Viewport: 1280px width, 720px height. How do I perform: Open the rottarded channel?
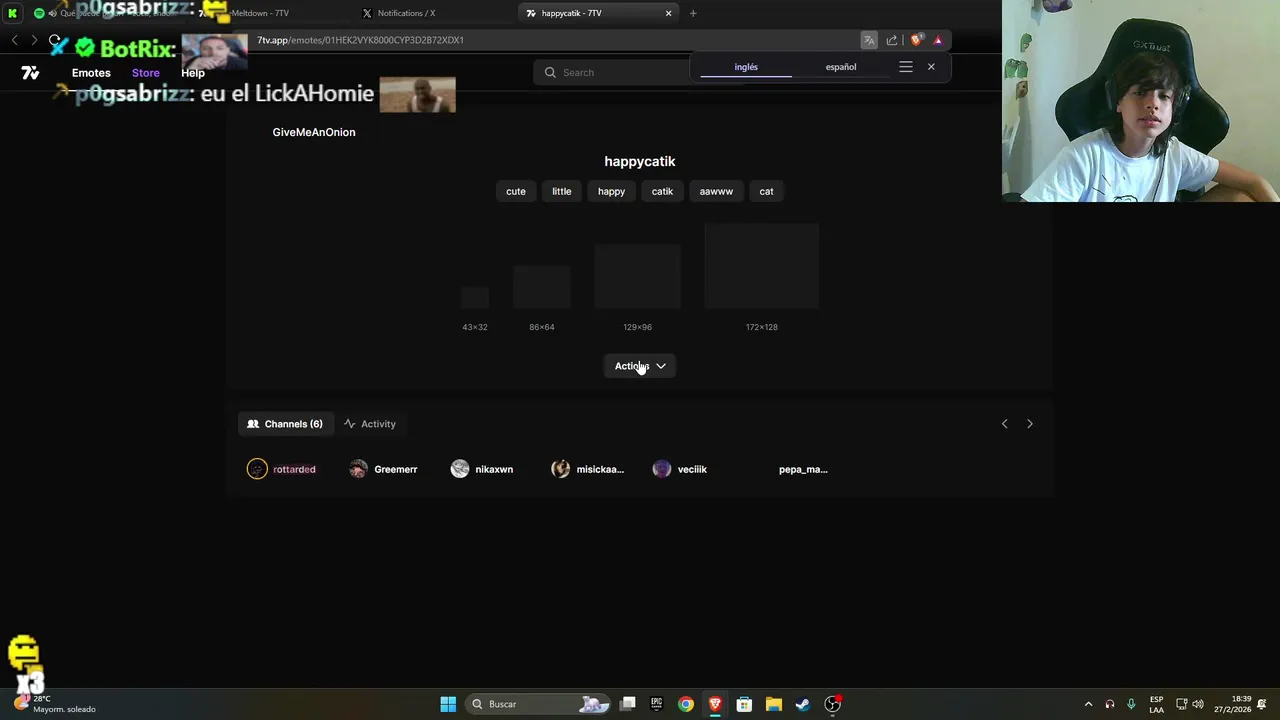283,469
